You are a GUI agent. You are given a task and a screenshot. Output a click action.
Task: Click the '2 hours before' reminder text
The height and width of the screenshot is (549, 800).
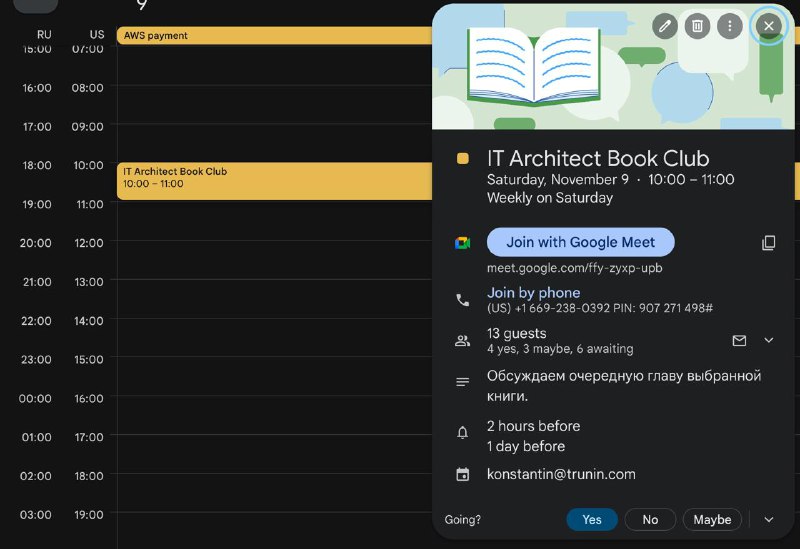pos(533,426)
